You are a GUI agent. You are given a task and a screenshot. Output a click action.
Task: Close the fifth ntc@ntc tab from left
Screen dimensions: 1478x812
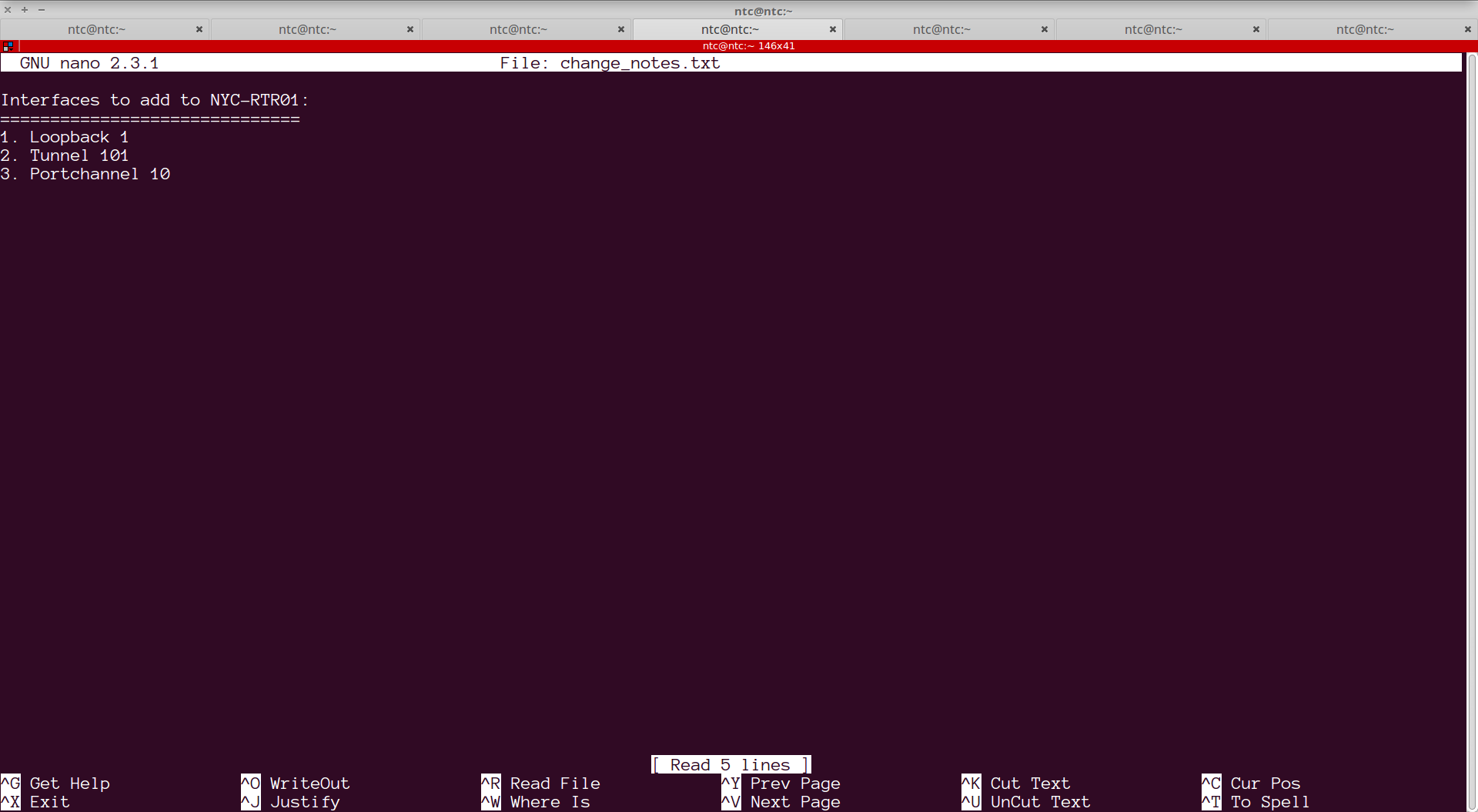pos(1045,29)
